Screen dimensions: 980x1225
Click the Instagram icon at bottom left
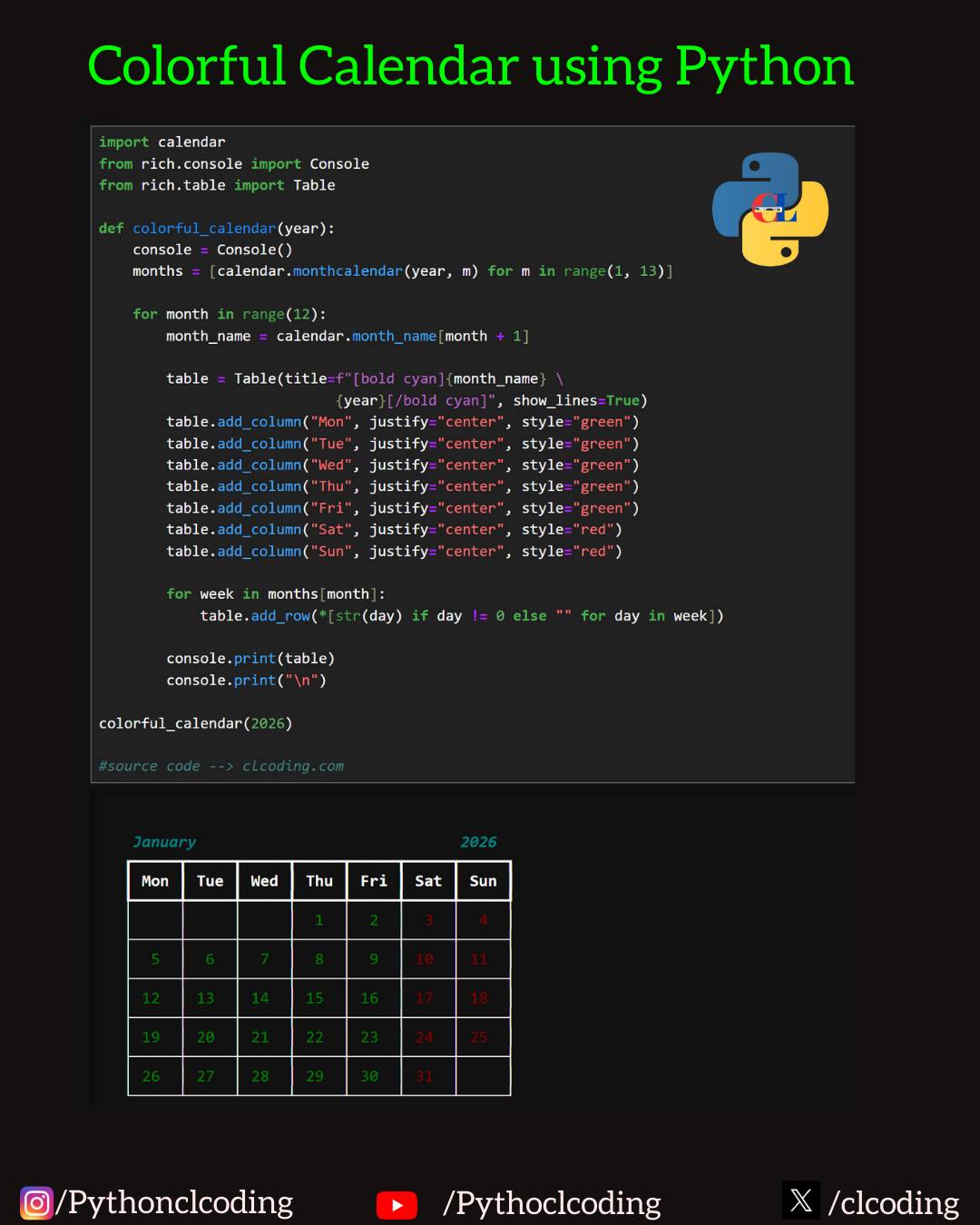click(x=36, y=1203)
